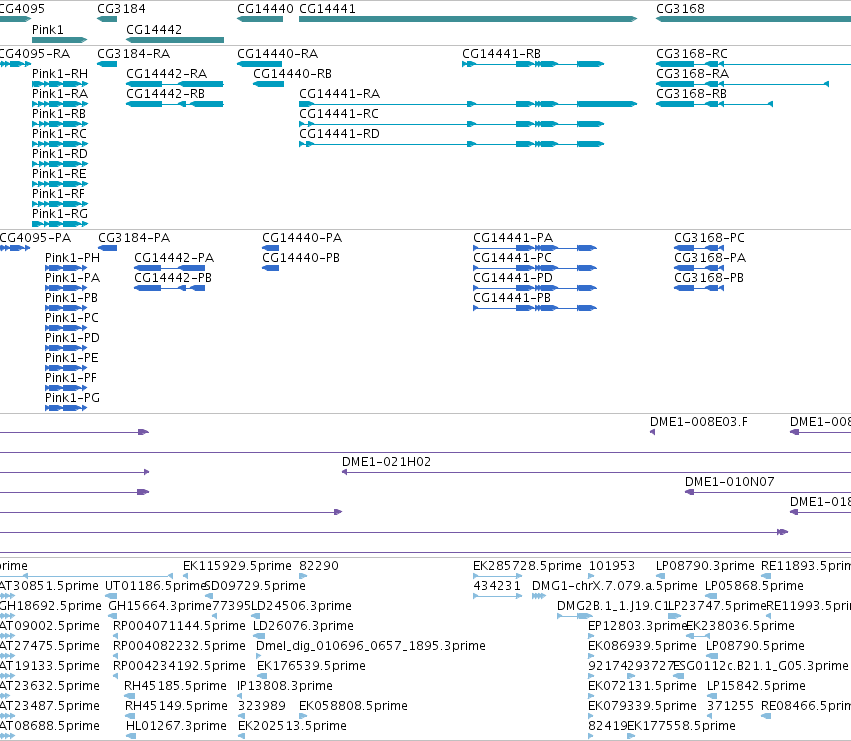
Task: Click protein CG14441-PD label
Action: pyautogui.click(x=513, y=278)
